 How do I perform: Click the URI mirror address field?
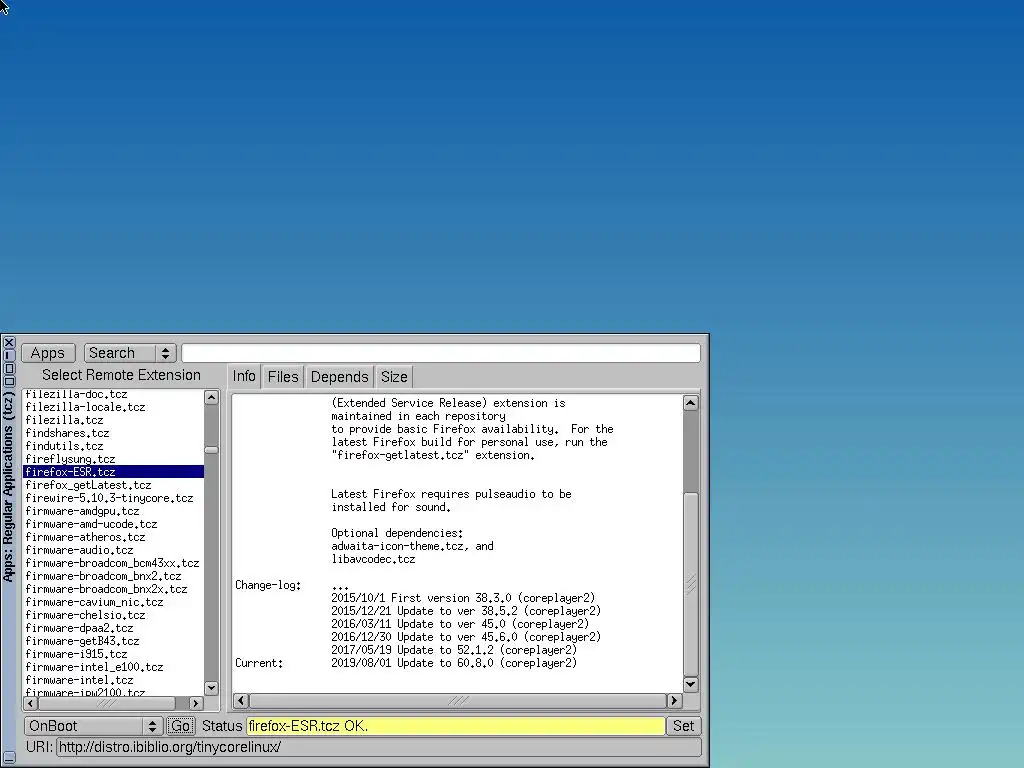coord(379,747)
